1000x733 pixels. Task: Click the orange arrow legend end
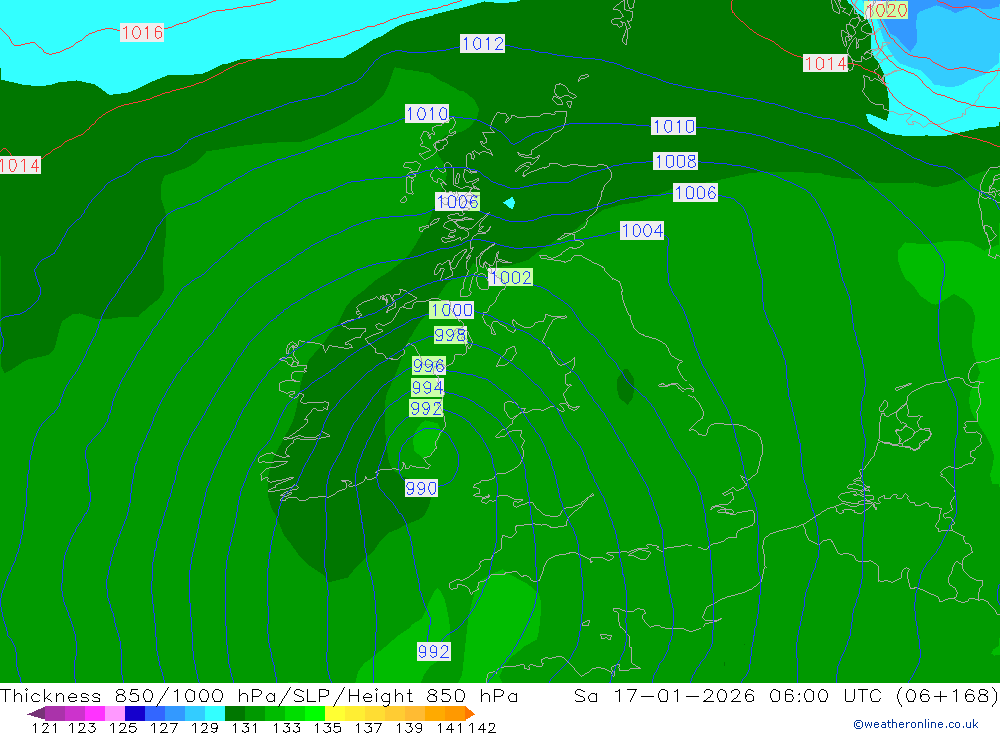click(x=470, y=713)
